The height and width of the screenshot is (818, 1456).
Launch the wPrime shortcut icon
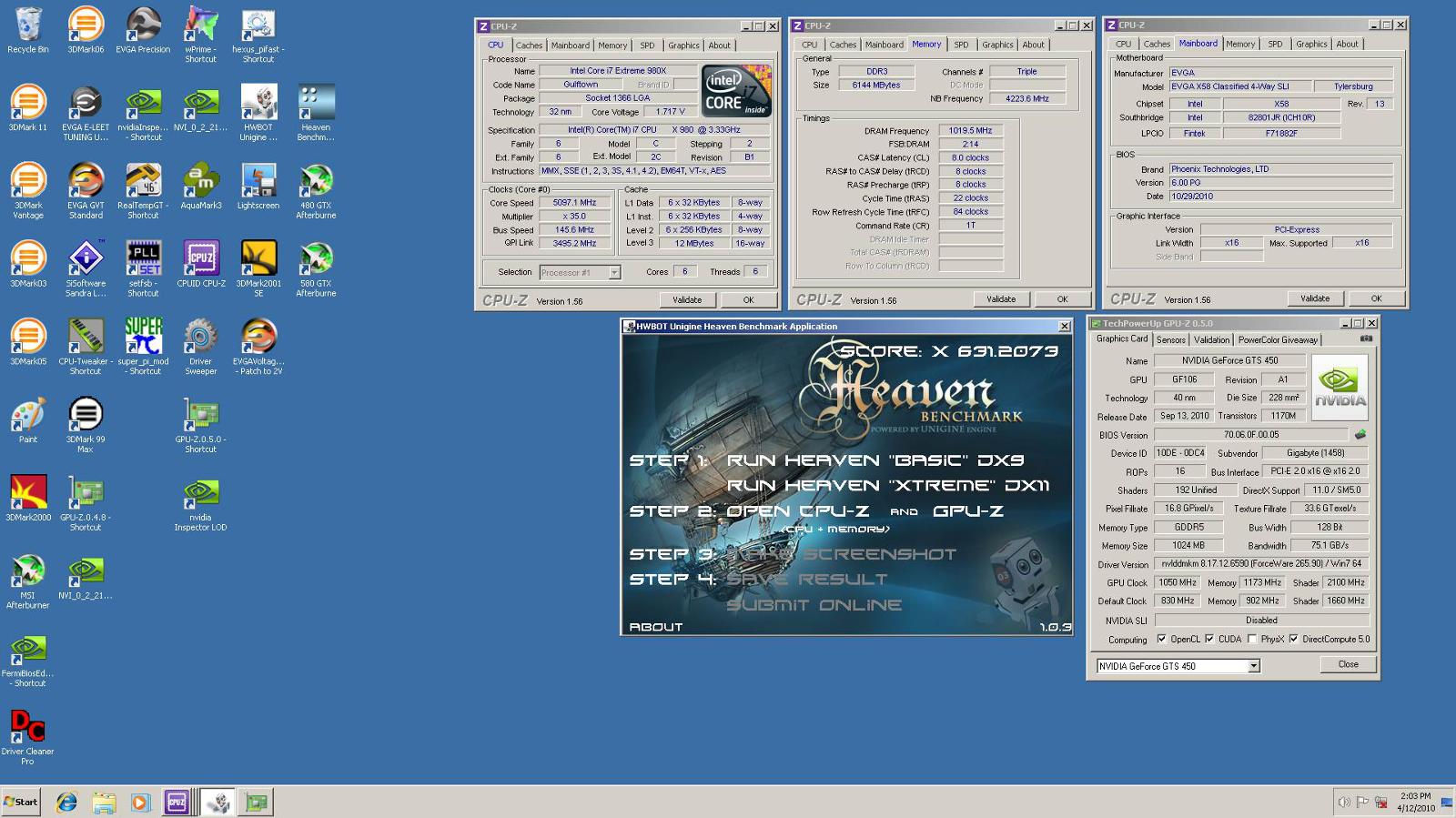[200, 35]
